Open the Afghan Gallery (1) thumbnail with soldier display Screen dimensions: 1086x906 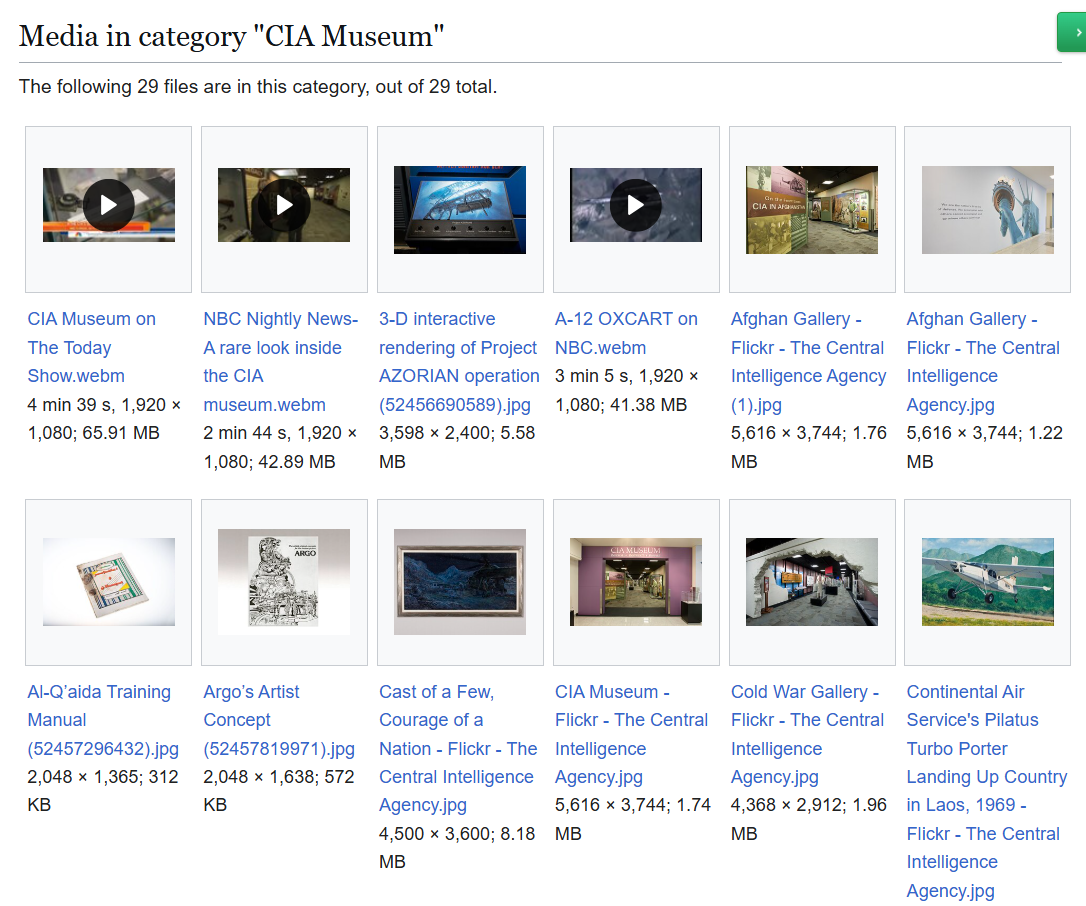[812, 210]
